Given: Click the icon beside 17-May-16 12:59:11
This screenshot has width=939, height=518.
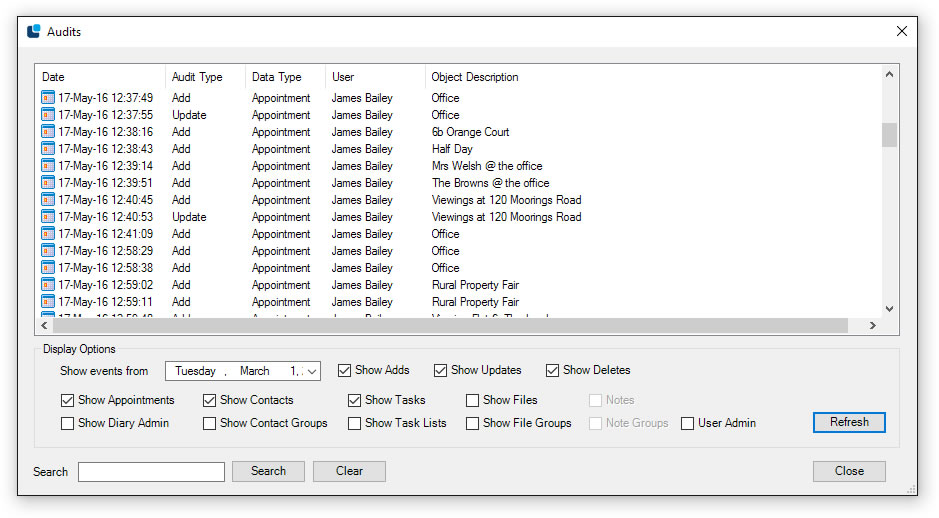Looking at the screenshot, I should (x=48, y=302).
